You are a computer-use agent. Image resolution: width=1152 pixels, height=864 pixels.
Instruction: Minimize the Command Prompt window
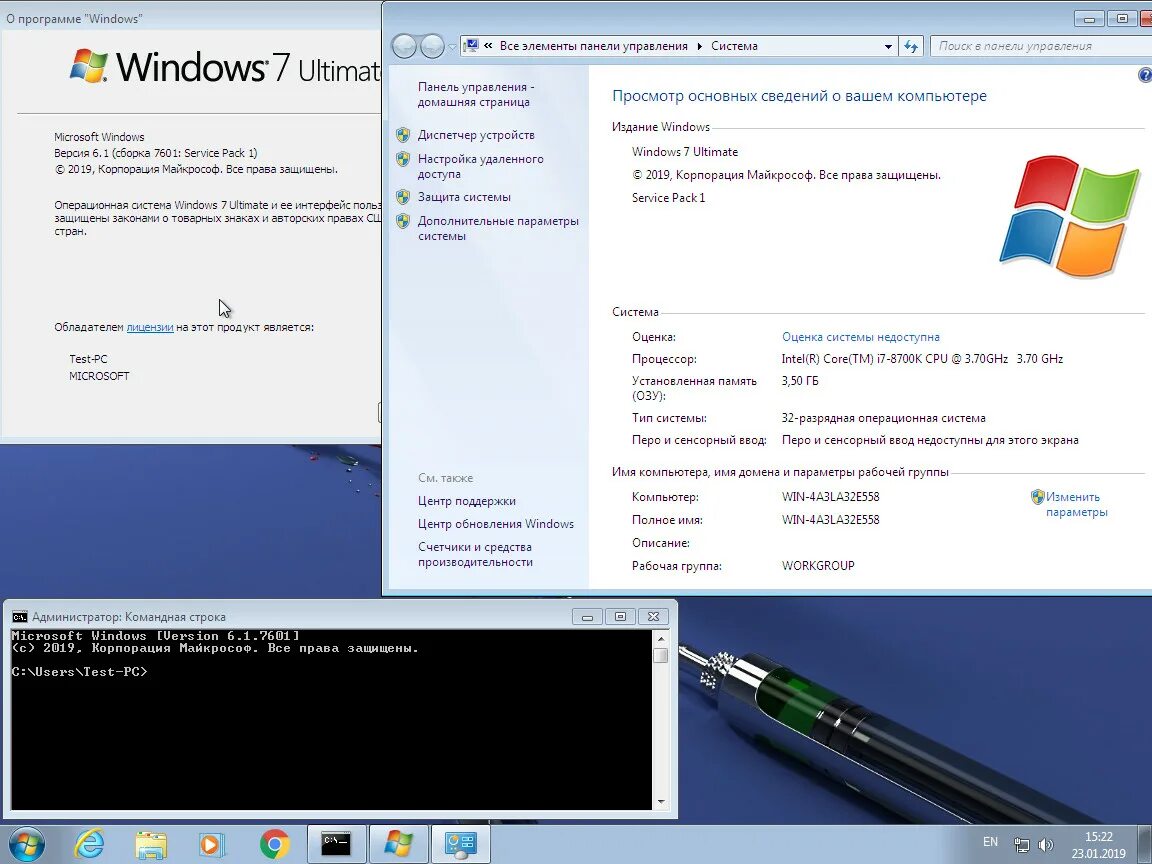[x=587, y=616]
